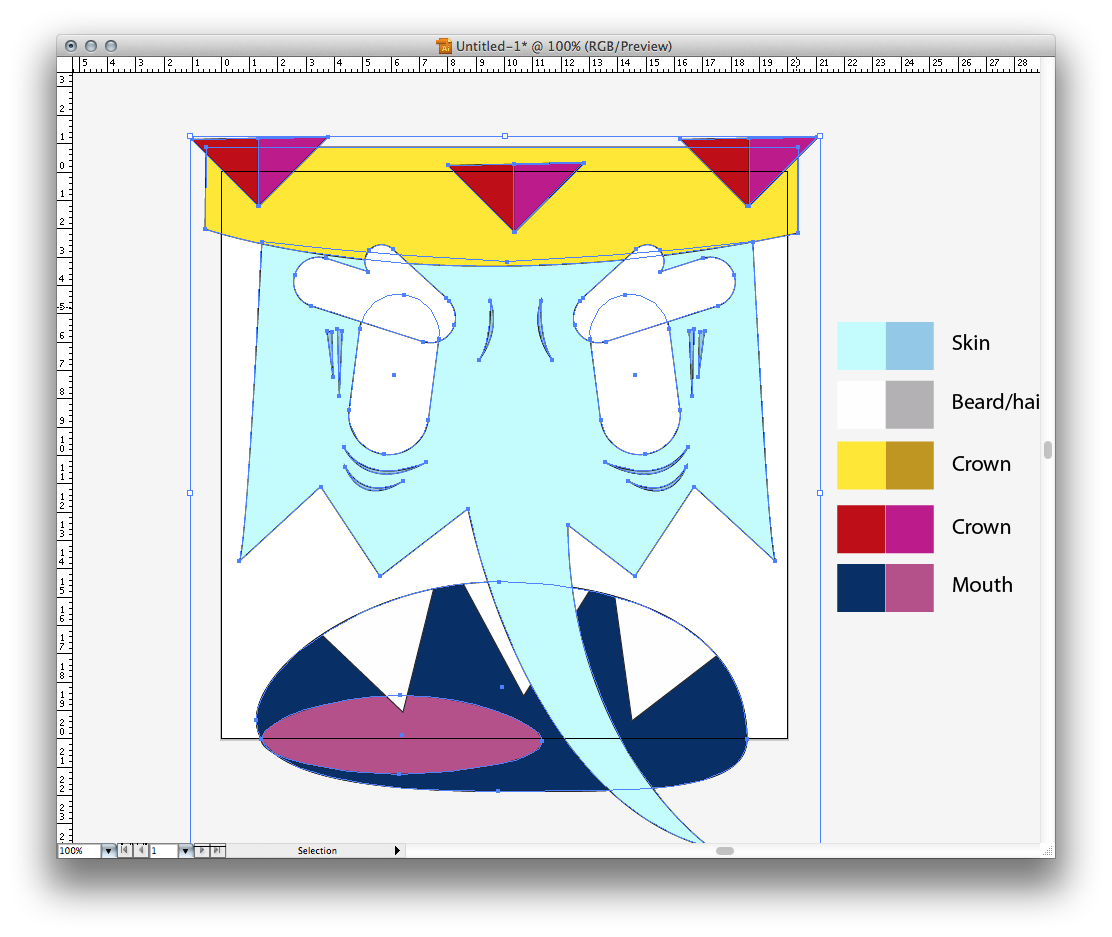This screenshot has width=1112, height=937.
Task: Go to the next artboard
Action: coord(201,851)
